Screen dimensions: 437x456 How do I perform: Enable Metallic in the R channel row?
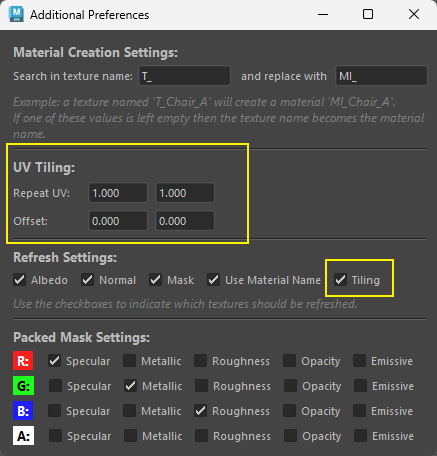(129, 361)
